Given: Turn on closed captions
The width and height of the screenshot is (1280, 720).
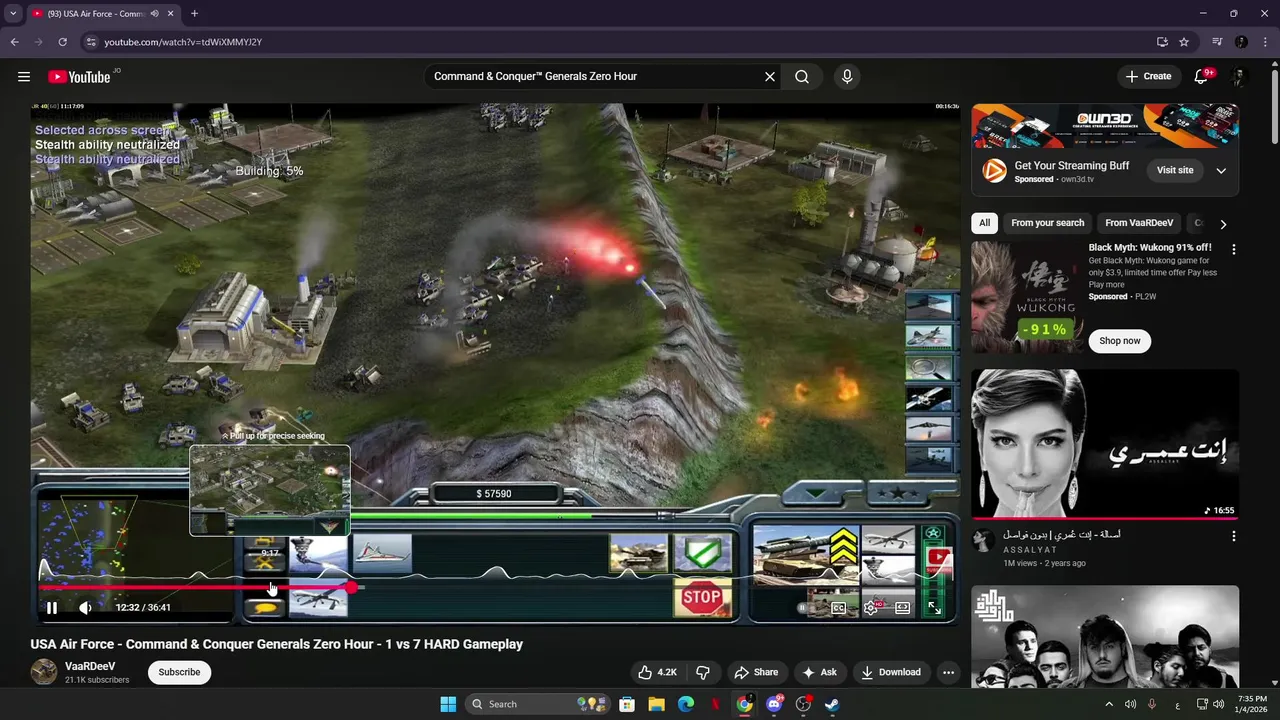Looking at the screenshot, I should tap(839, 607).
